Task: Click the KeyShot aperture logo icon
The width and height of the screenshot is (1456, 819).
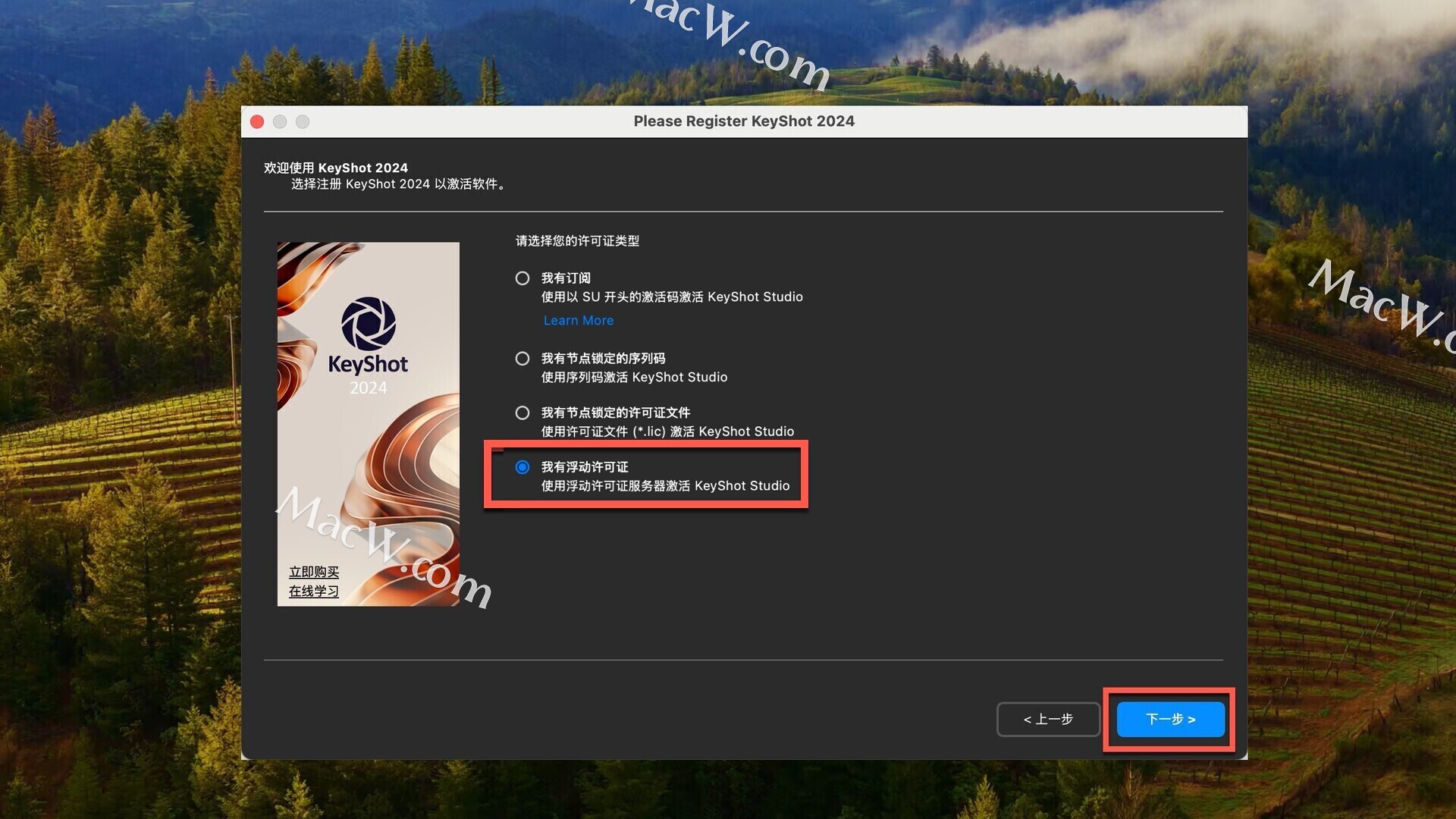Action: coord(369,324)
